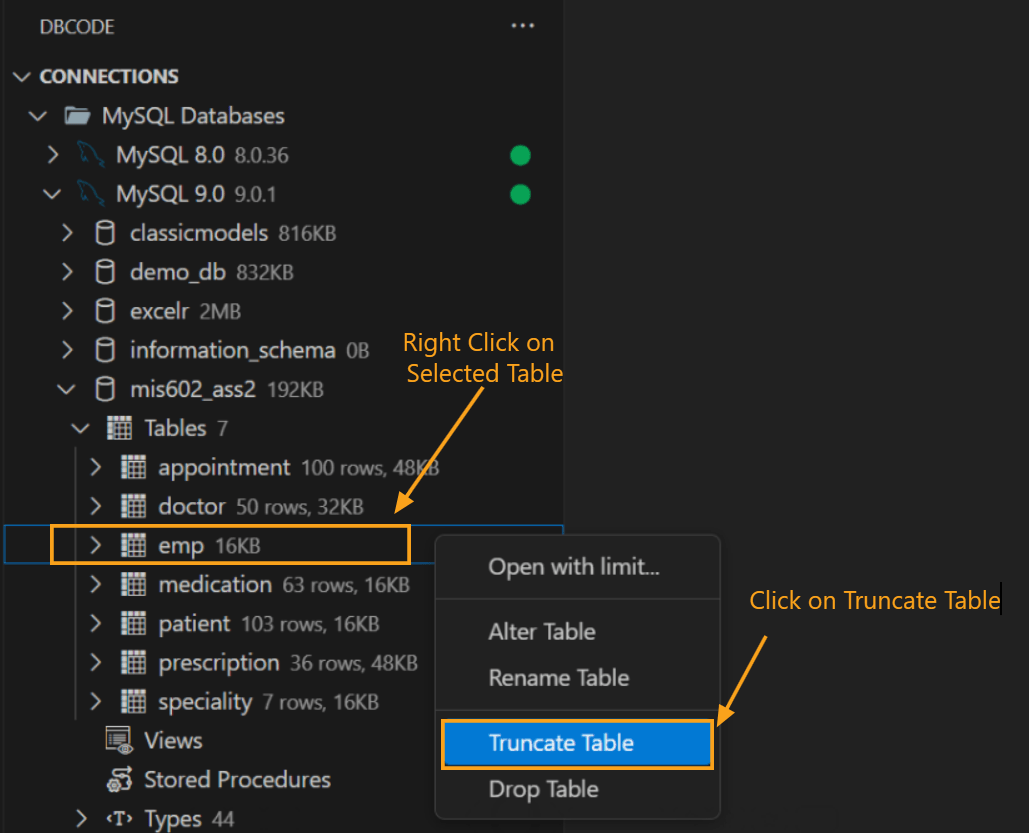Click Drop Table in the menu
Screen dimensions: 1029x833
coord(543,789)
